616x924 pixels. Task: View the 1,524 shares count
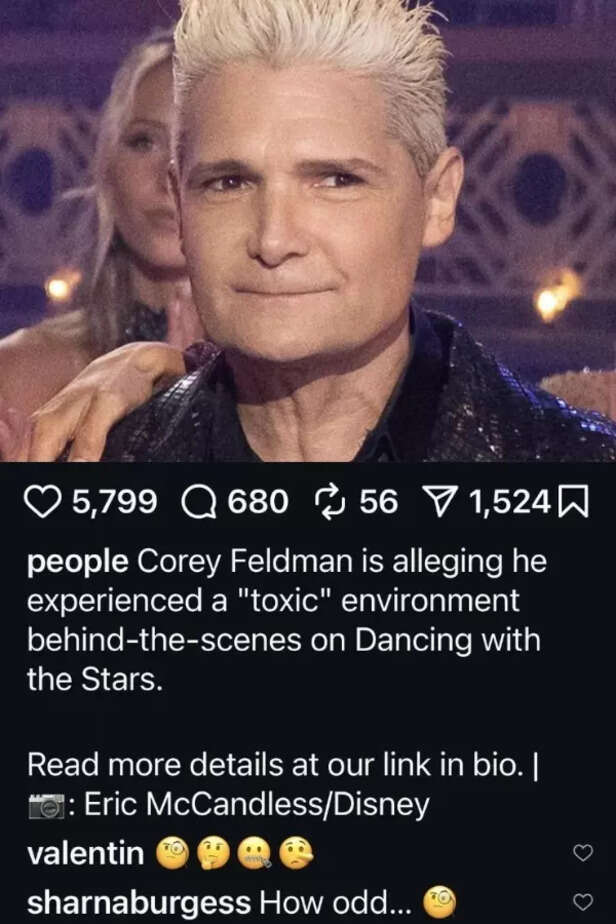coord(510,503)
